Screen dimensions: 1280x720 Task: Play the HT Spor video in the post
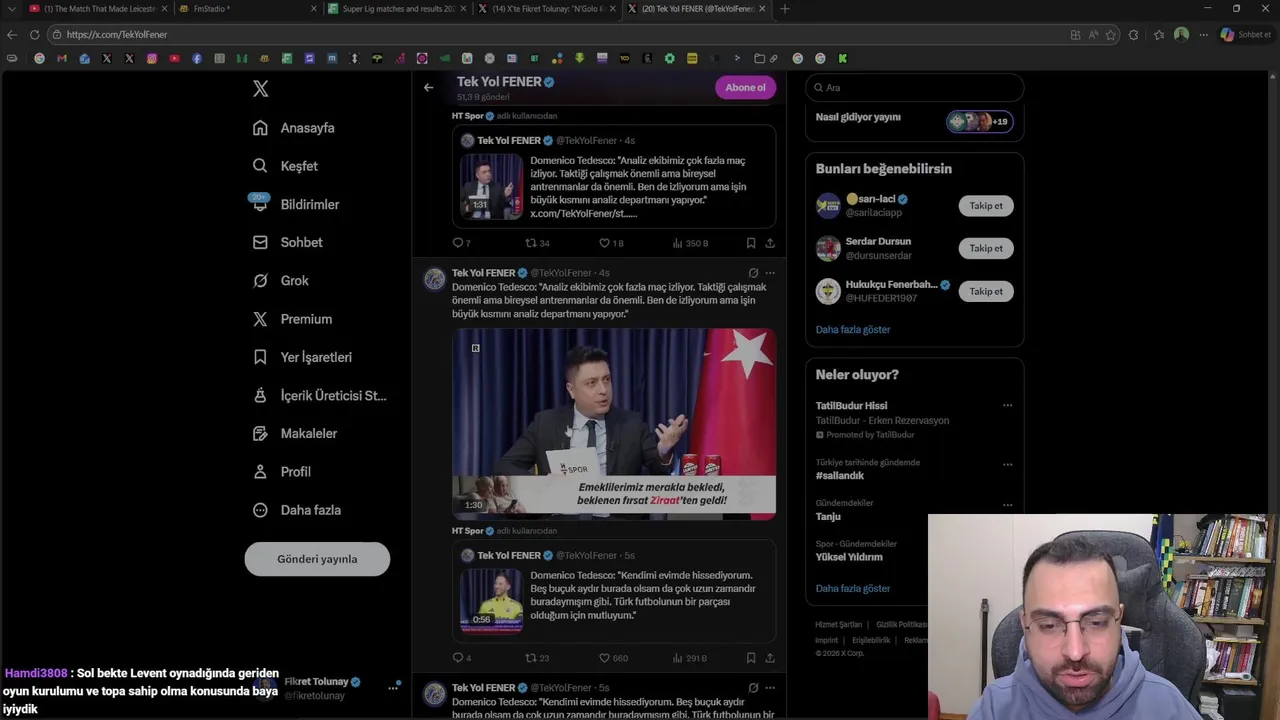click(614, 424)
